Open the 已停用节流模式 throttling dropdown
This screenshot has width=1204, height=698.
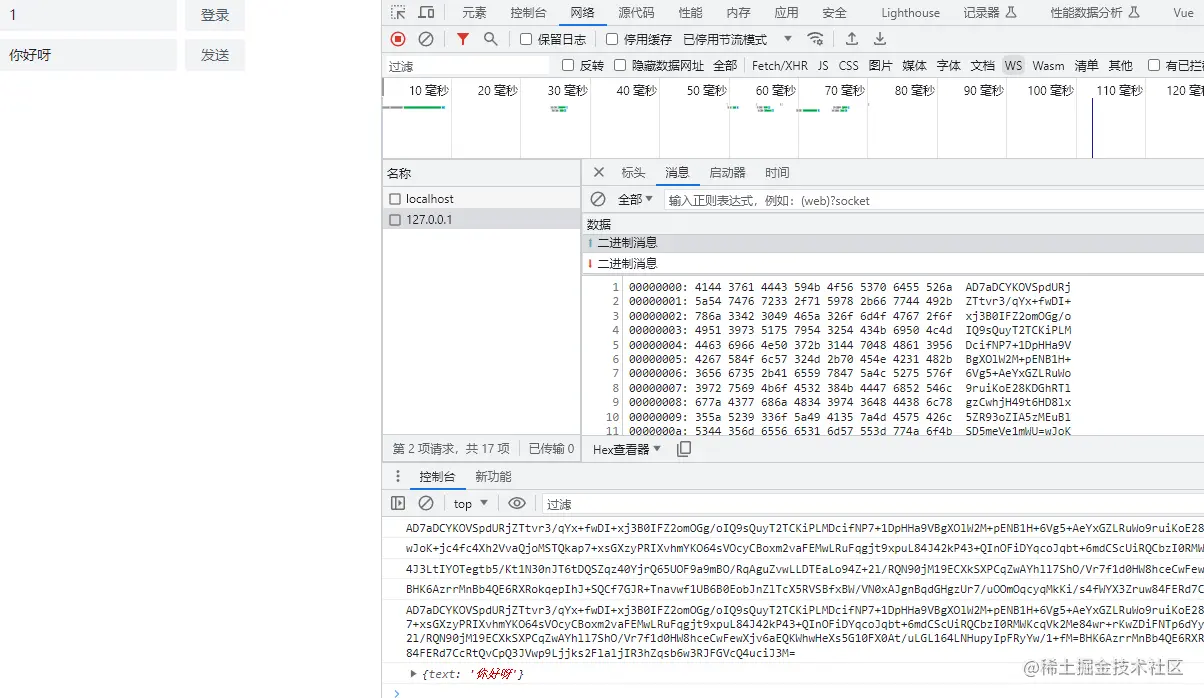coord(737,39)
